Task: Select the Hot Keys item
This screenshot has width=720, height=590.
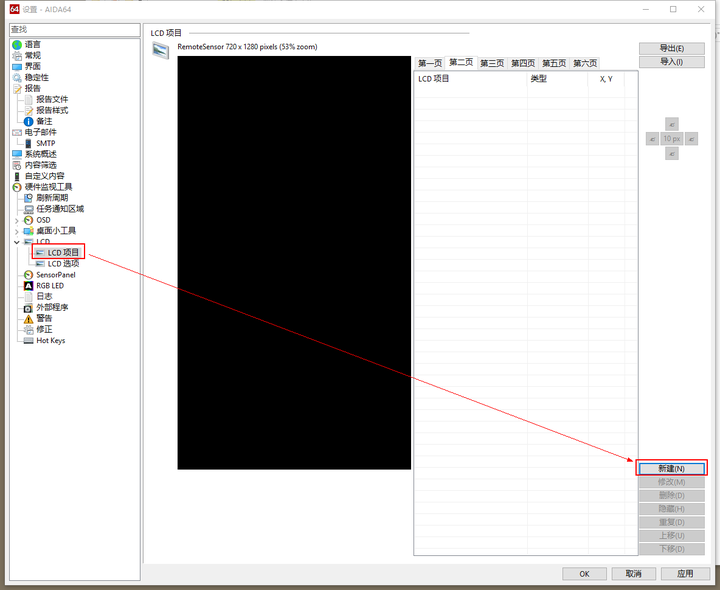Action: pos(50,340)
